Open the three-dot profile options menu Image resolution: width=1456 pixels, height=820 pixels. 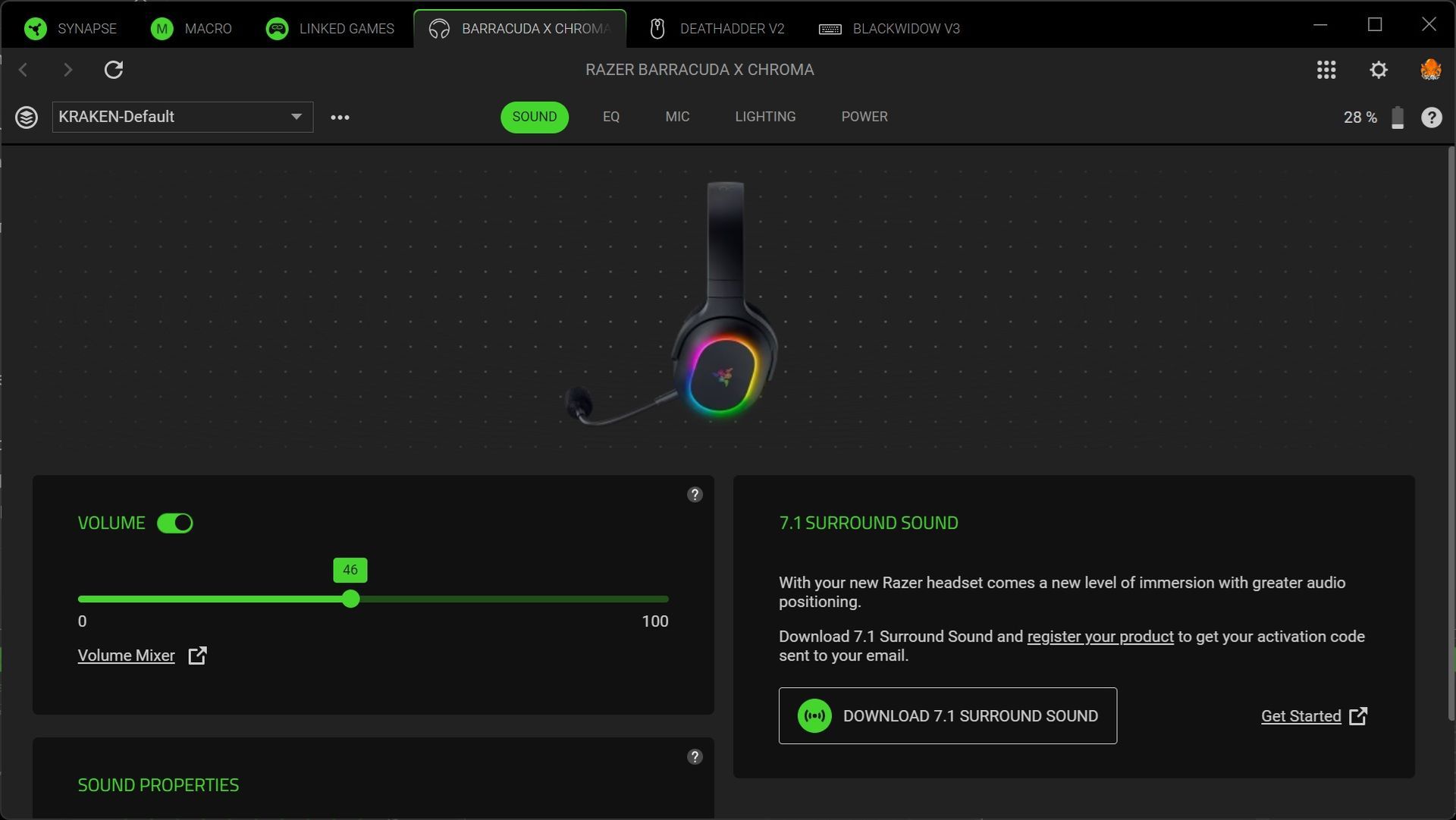point(340,118)
